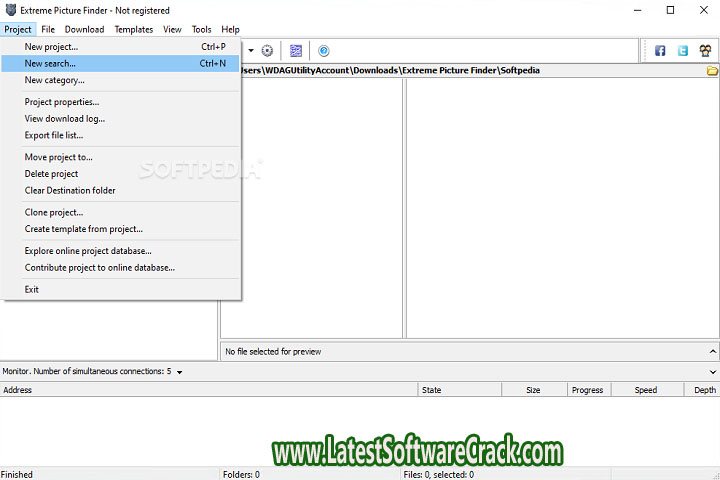Select New category... menu entry
The width and height of the screenshot is (720, 480).
[x=121, y=80]
